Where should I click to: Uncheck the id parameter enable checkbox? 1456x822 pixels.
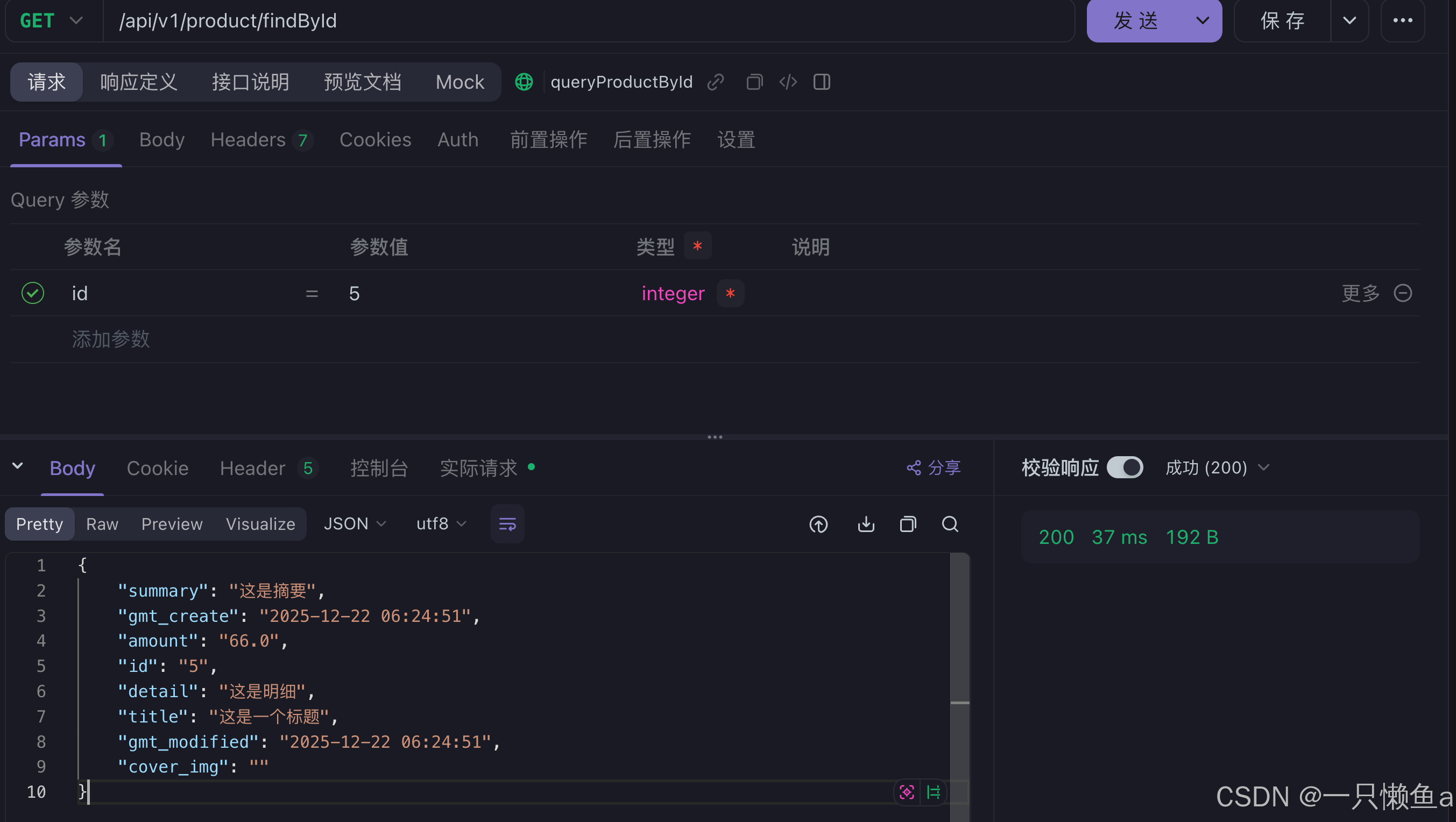[33, 293]
